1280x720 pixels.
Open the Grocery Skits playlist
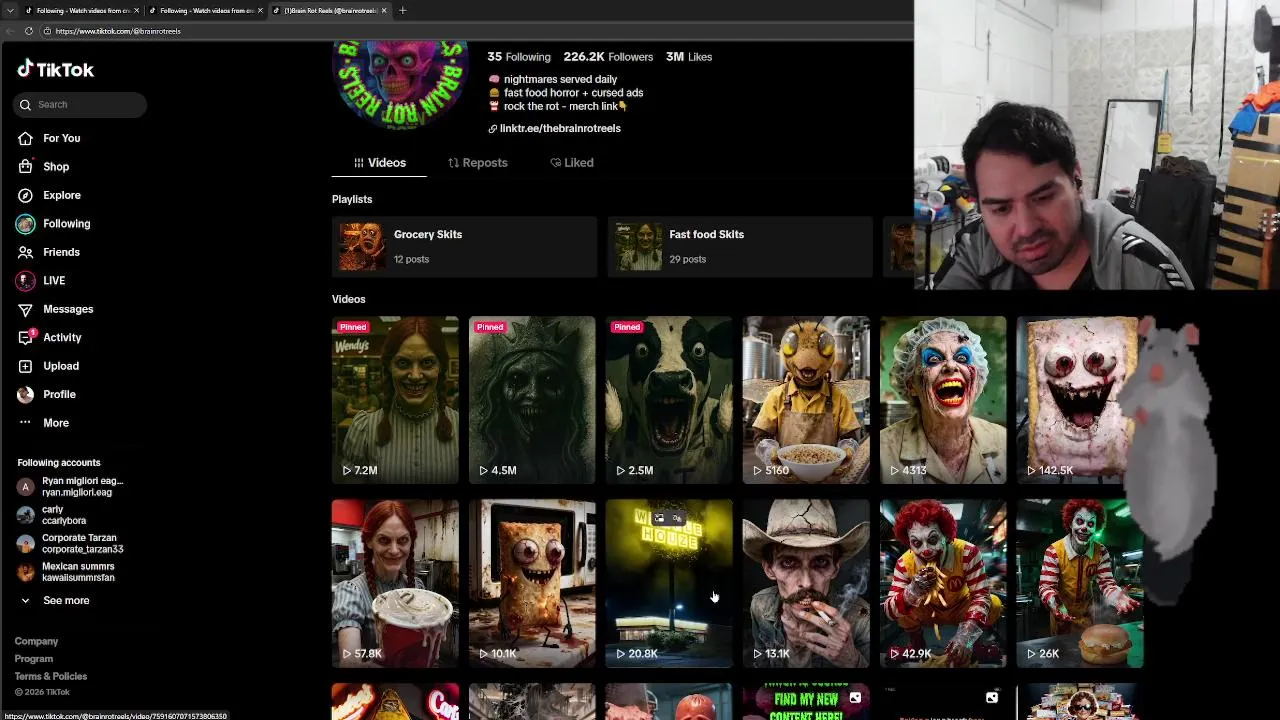pos(464,246)
